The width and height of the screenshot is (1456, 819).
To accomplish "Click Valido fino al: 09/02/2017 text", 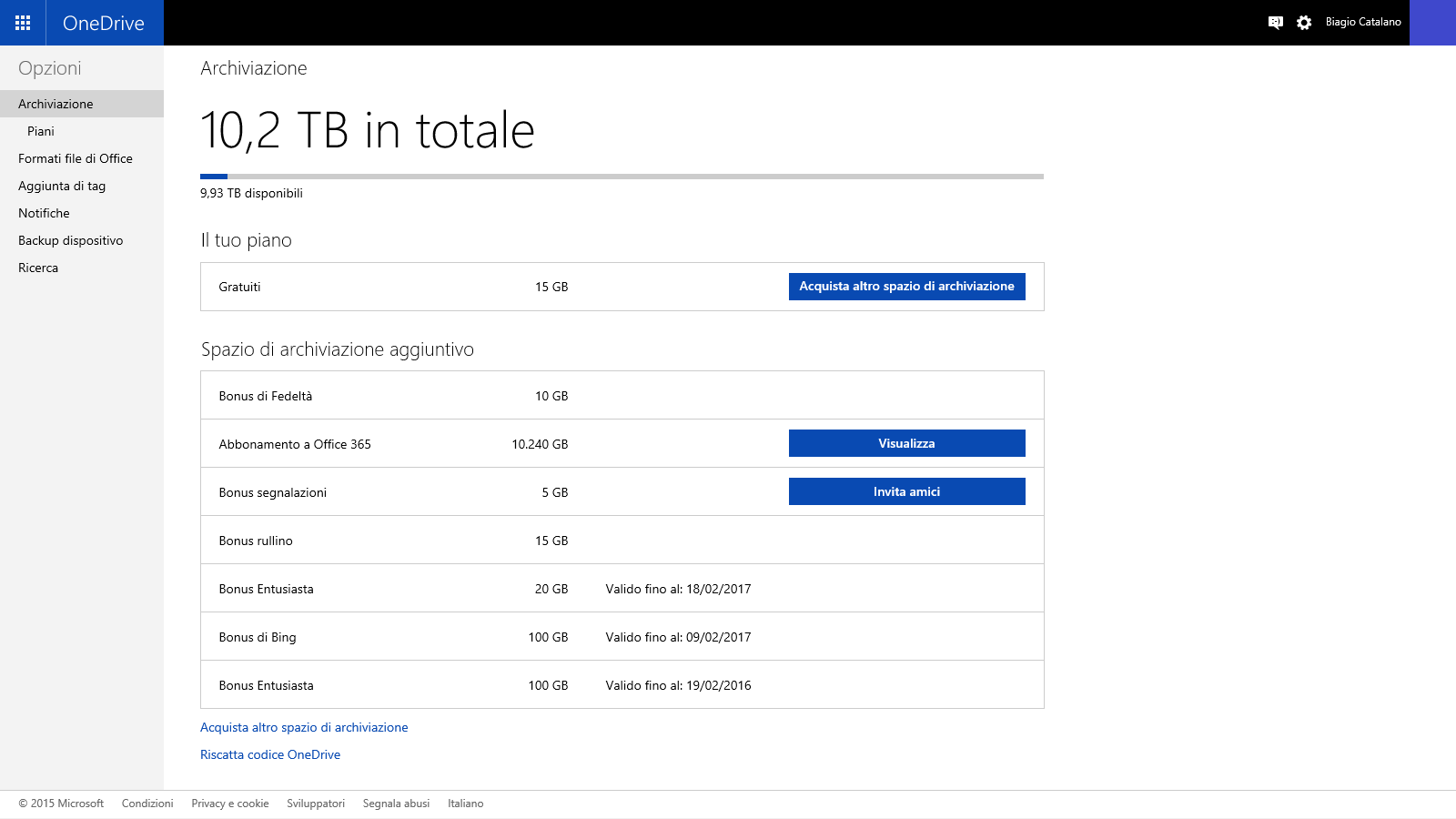I will (x=678, y=637).
